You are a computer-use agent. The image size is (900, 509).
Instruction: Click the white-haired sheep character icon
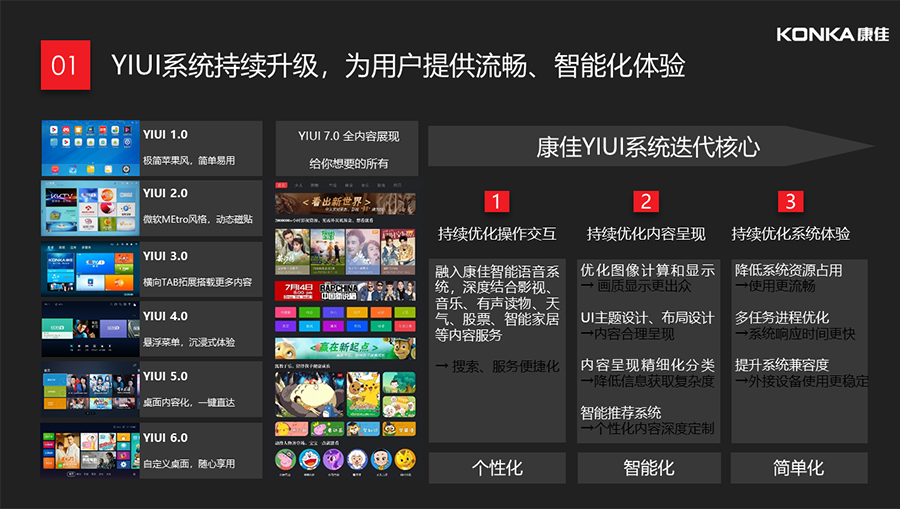[357, 460]
